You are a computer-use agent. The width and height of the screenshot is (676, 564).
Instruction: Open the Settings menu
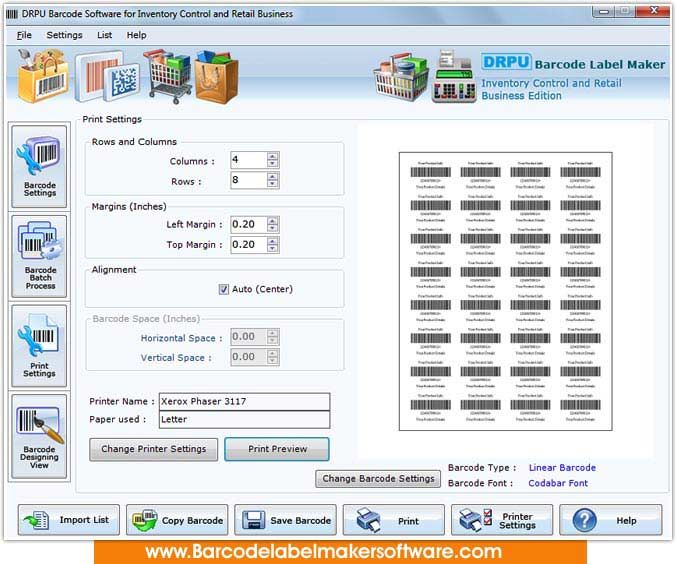pyautogui.click(x=64, y=35)
